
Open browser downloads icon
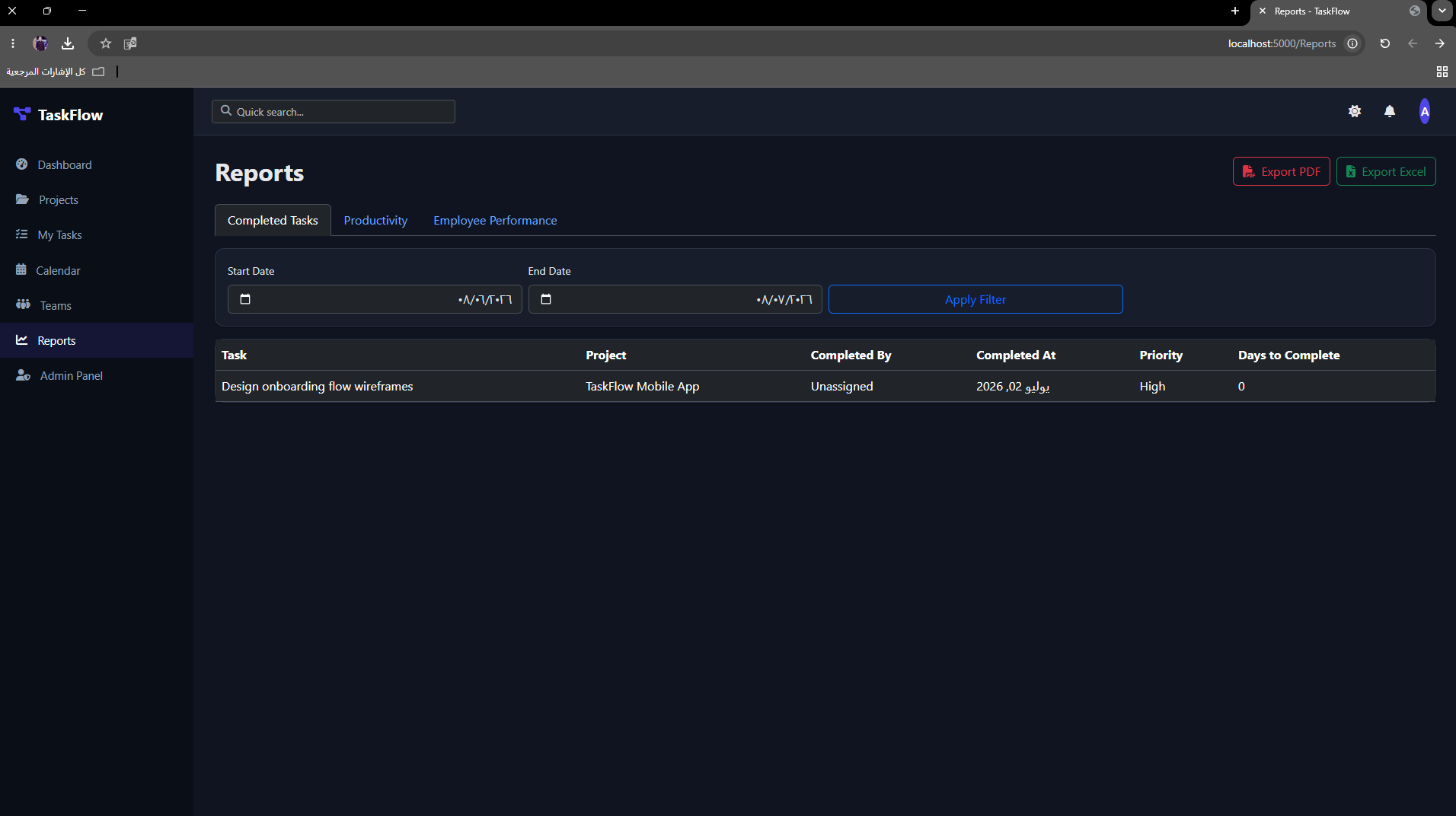(x=68, y=43)
